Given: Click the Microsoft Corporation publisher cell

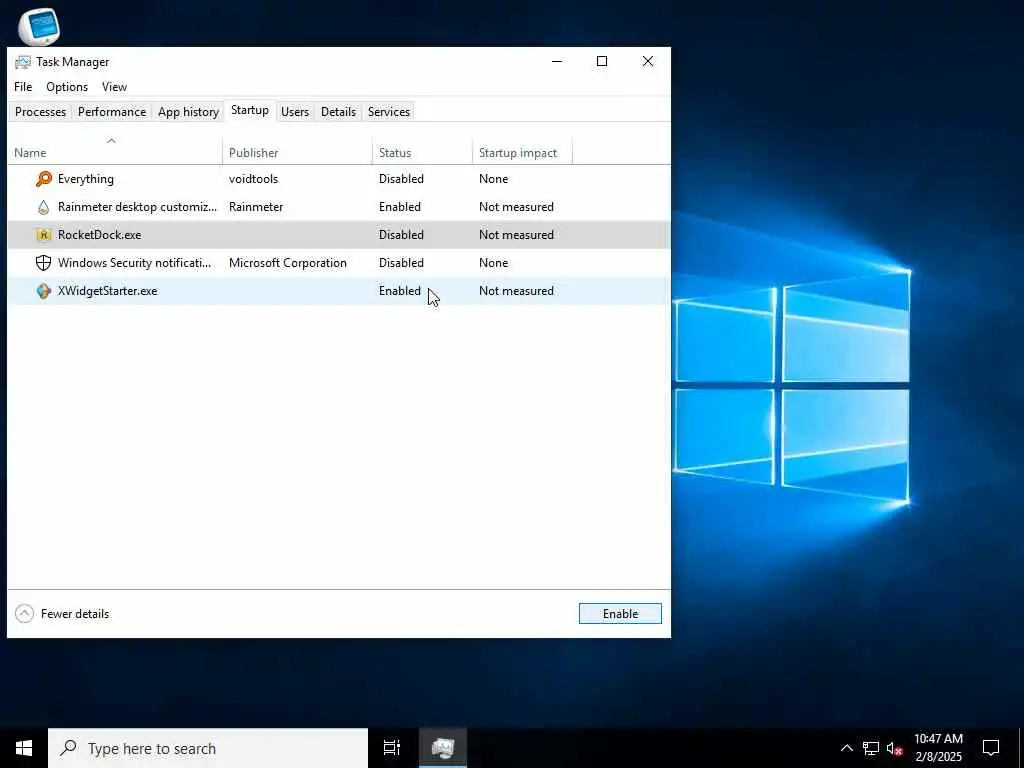Looking at the screenshot, I should click(287, 263).
